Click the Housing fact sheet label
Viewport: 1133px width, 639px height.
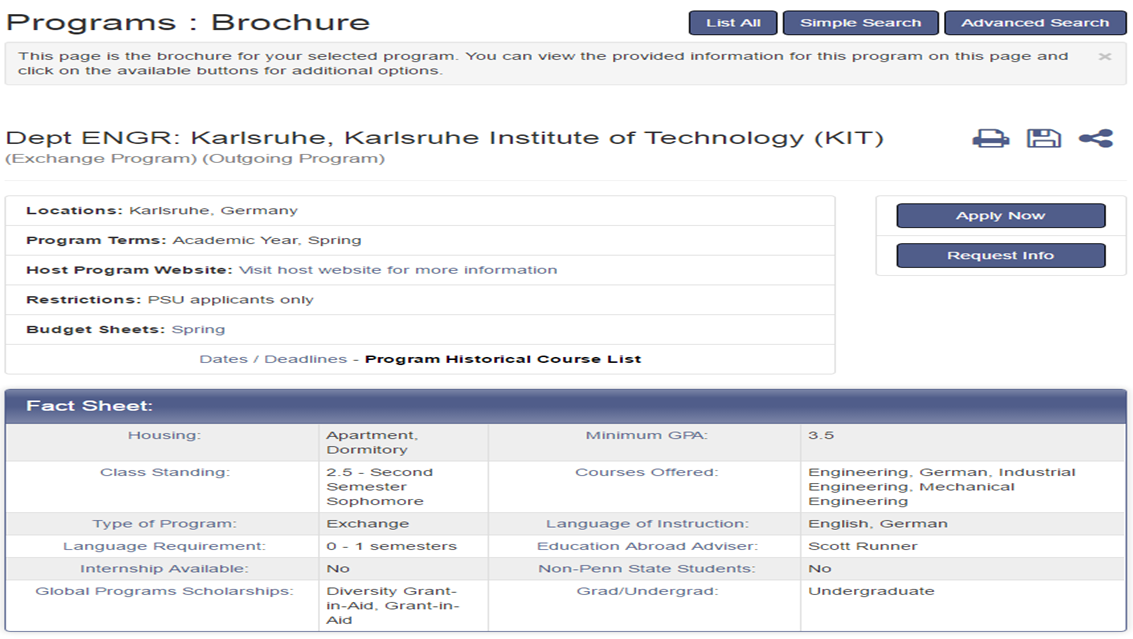[x=164, y=435]
